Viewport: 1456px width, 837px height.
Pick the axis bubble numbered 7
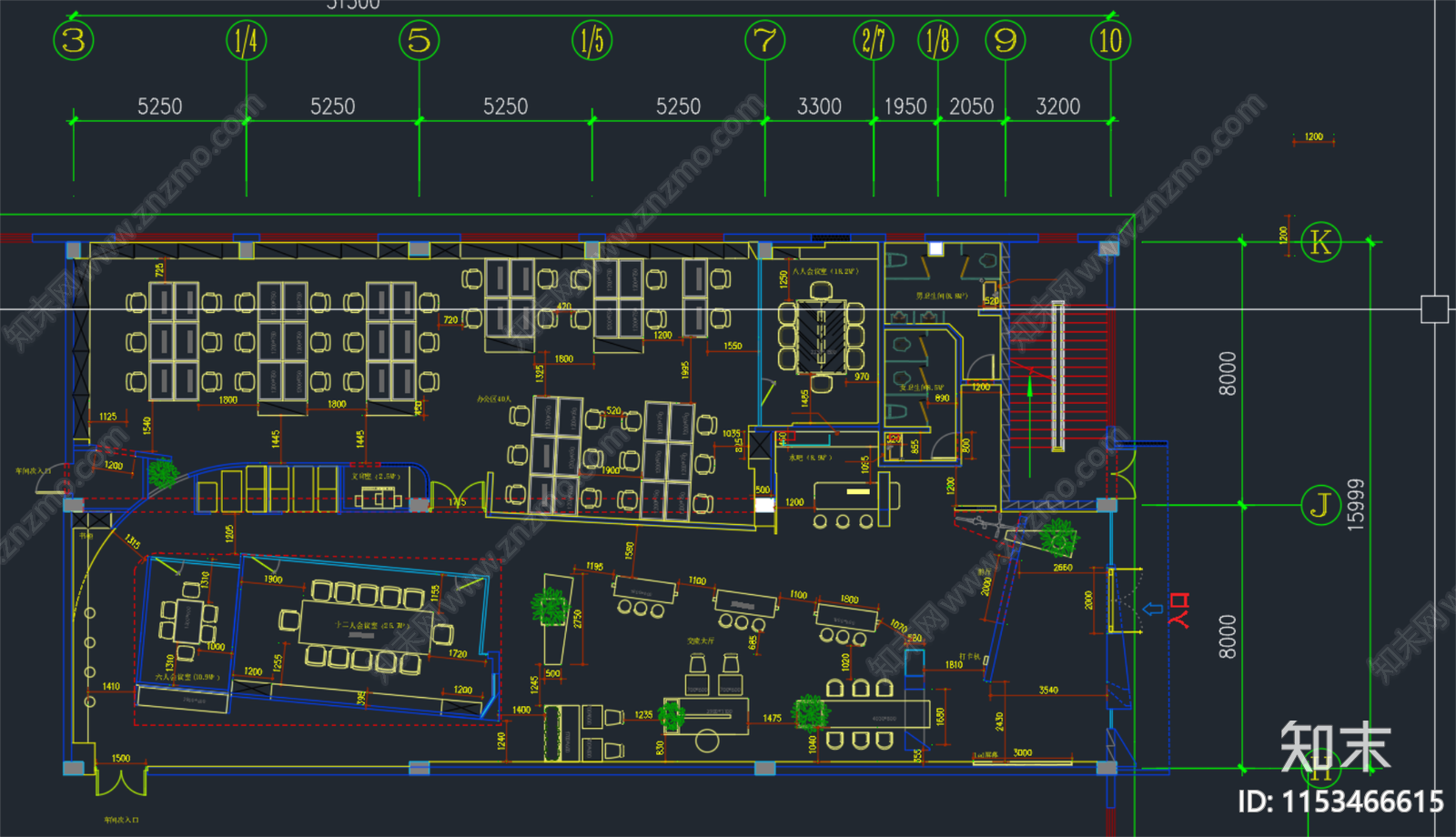764,41
